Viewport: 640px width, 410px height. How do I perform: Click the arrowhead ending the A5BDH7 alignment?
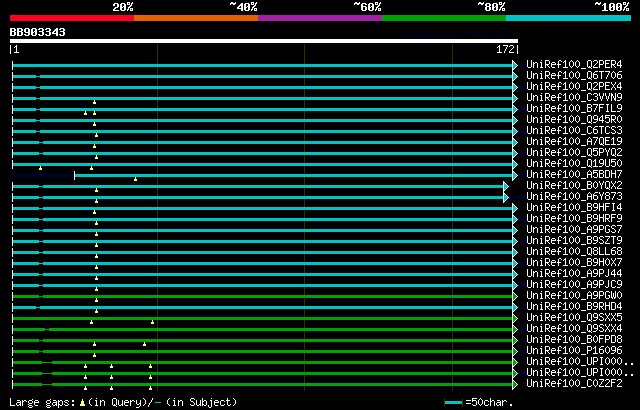pyautogui.click(x=515, y=175)
